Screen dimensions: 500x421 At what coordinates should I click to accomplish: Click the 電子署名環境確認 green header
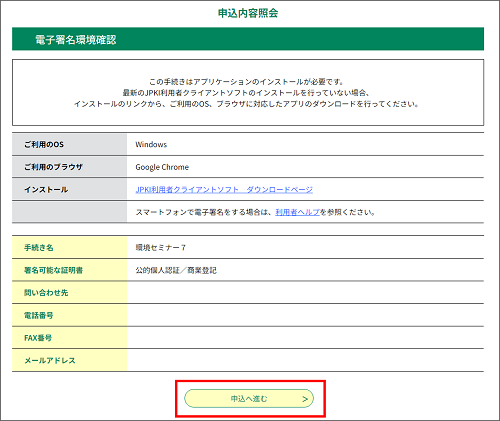click(x=248, y=39)
